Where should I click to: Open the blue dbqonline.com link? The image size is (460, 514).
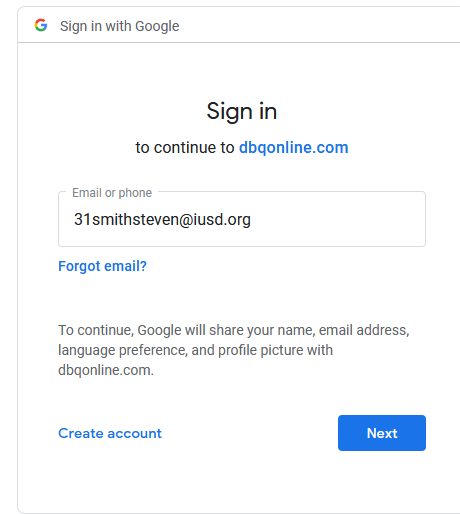(x=294, y=147)
